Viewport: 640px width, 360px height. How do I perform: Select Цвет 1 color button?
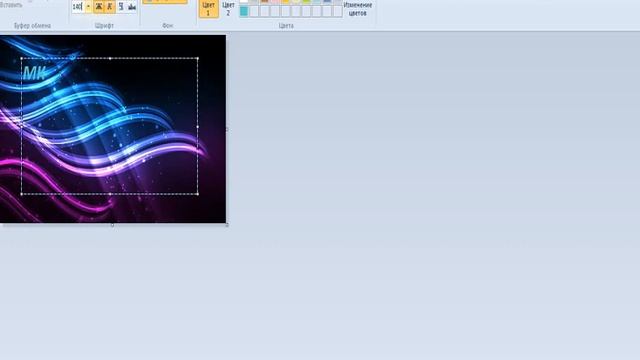pyautogui.click(x=209, y=9)
